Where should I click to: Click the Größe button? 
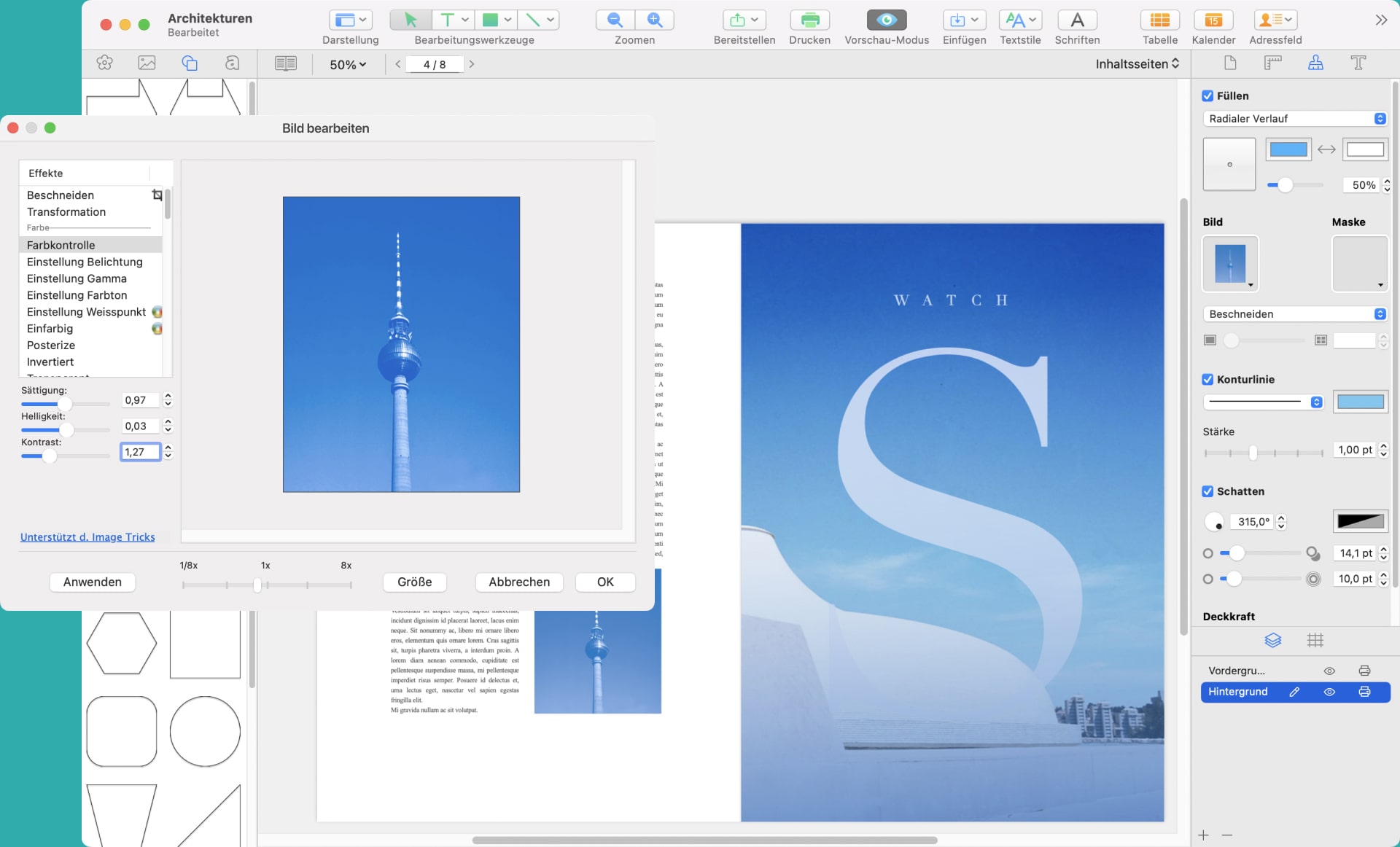pyautogui.click(x=415, y=582)
